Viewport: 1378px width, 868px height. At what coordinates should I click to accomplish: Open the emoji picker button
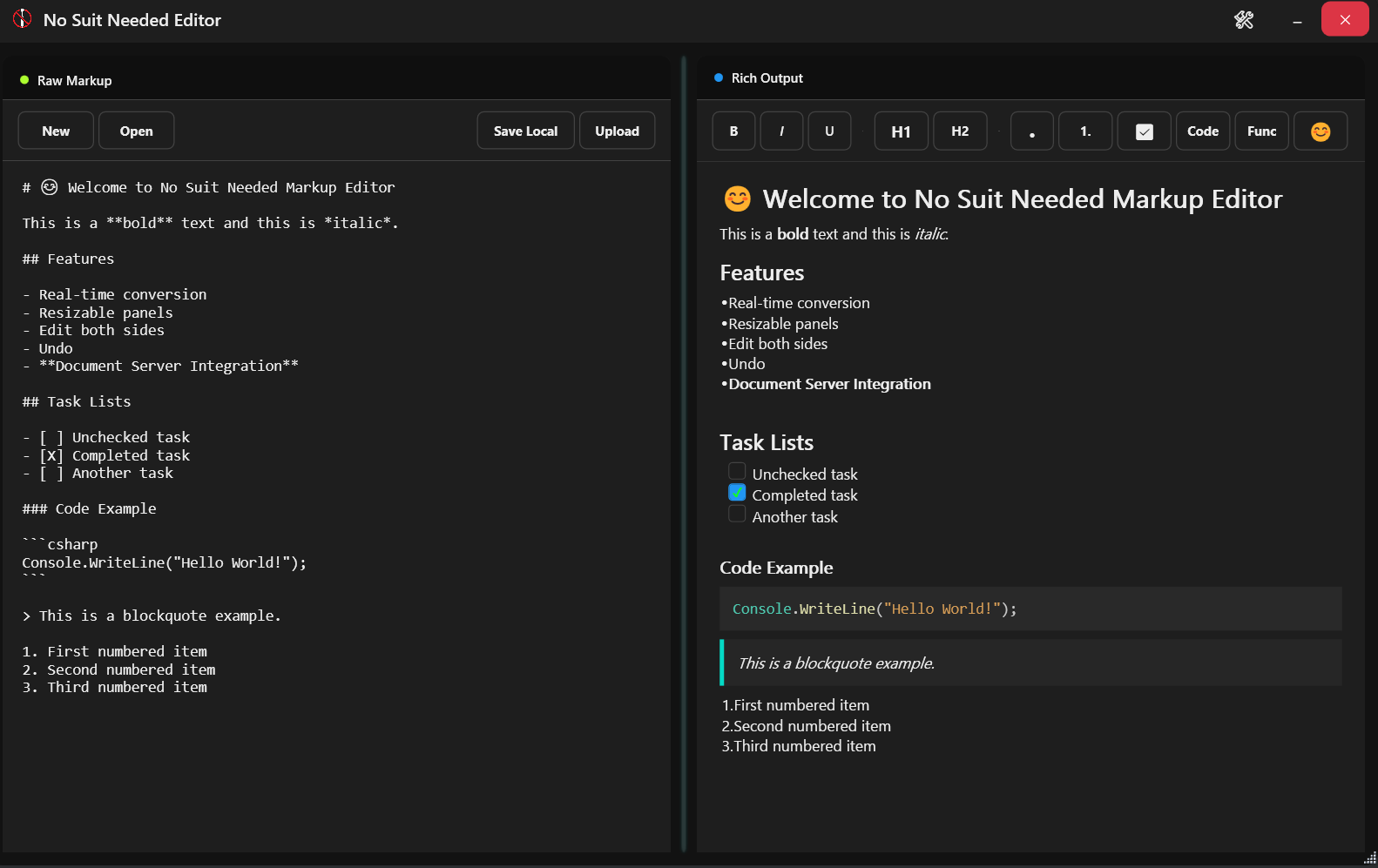[1321, 131]
